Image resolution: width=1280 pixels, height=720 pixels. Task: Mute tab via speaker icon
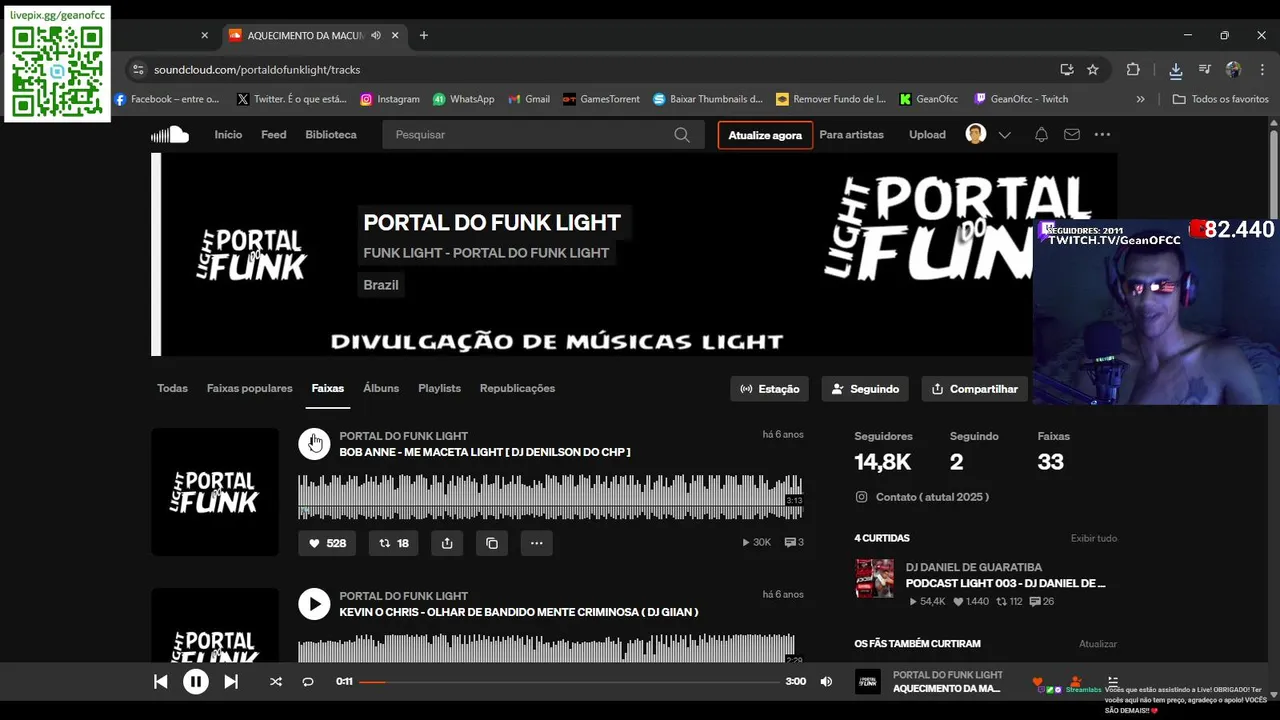(376, 35)
